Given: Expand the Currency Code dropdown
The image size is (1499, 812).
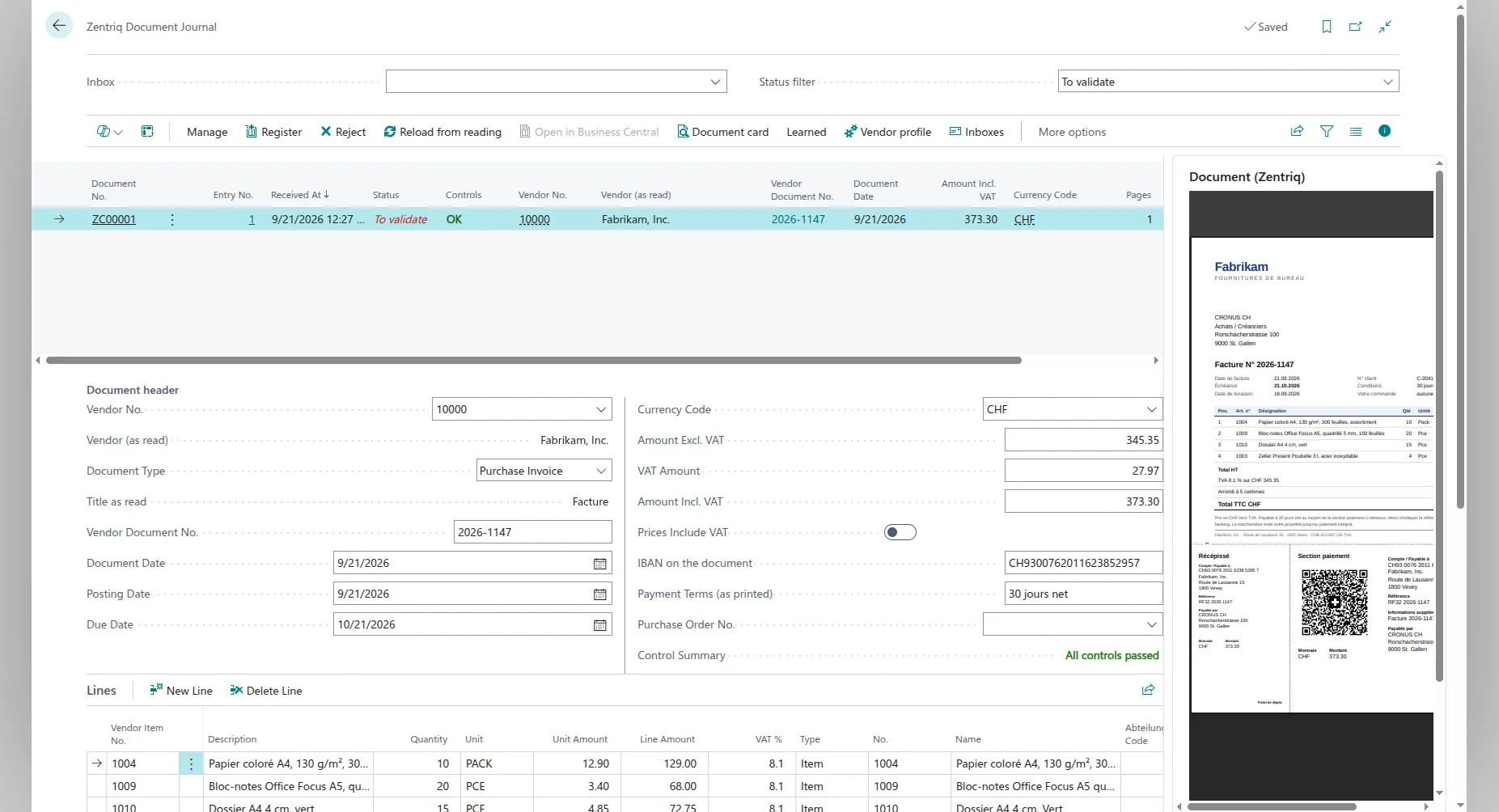Looking at the screenshot, I should [x=1152, y=409].
